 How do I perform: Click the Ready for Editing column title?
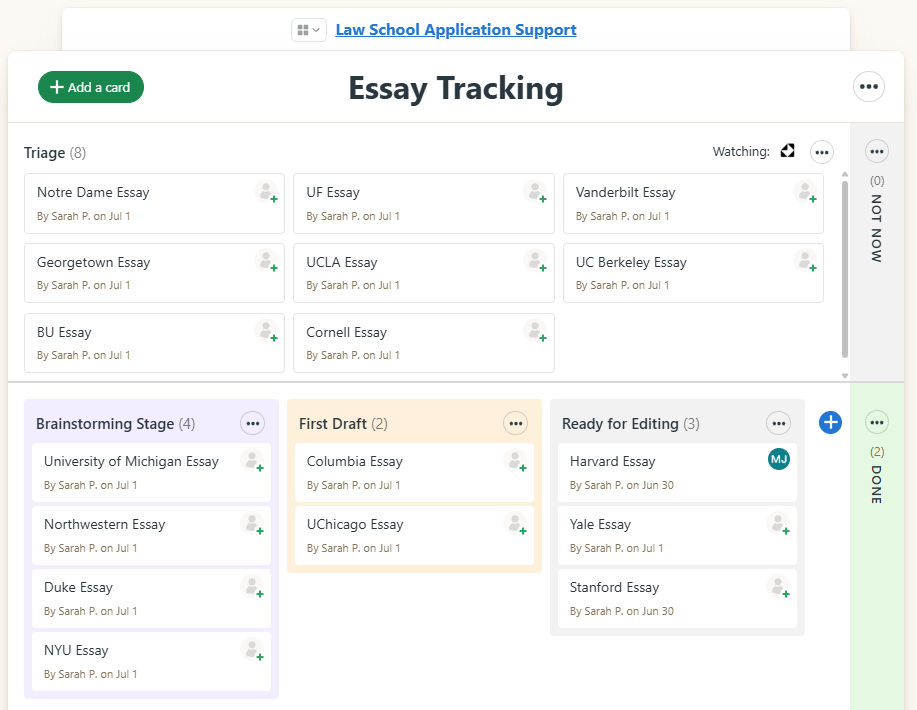620,423
